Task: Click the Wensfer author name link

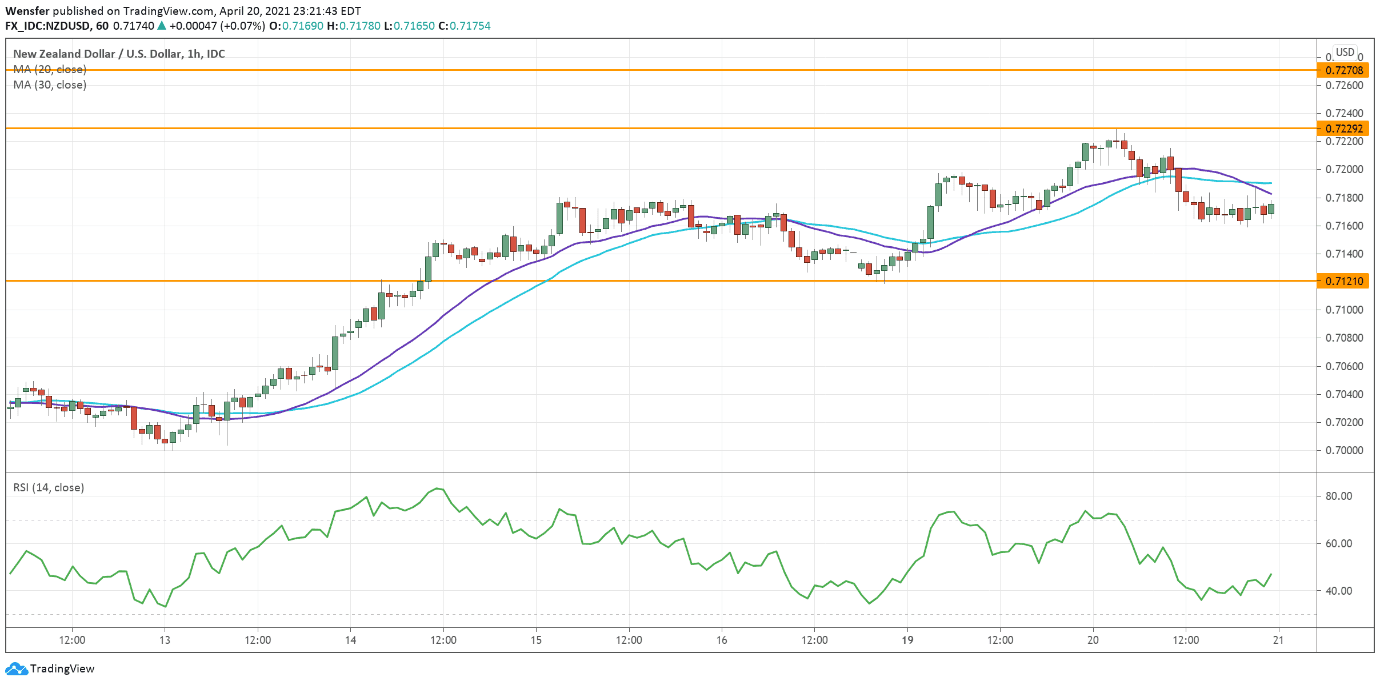Action: (x=30, y=10)
